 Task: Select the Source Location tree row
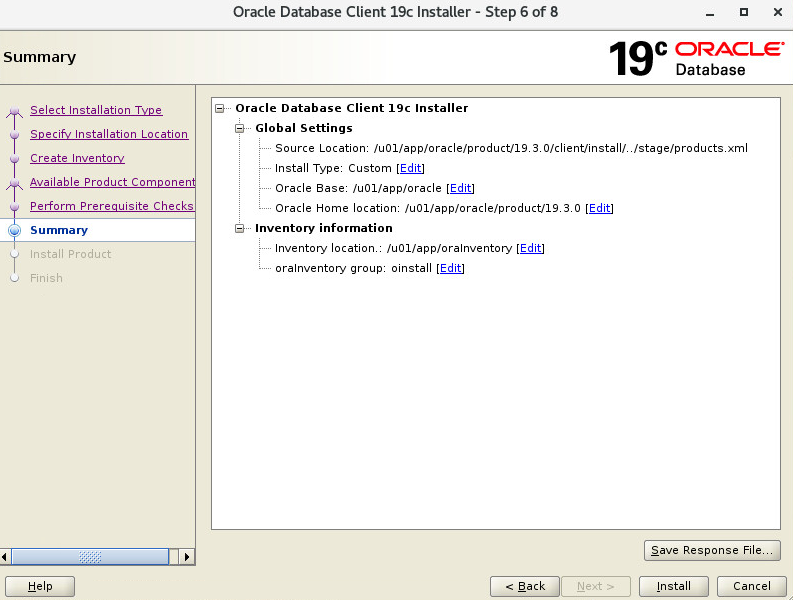coord(511,148)
